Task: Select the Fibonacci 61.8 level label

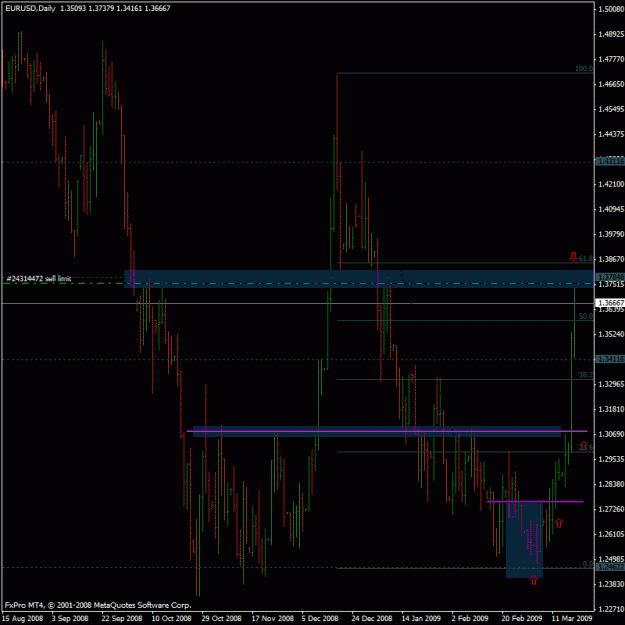Action: click(x=586, y=258)
